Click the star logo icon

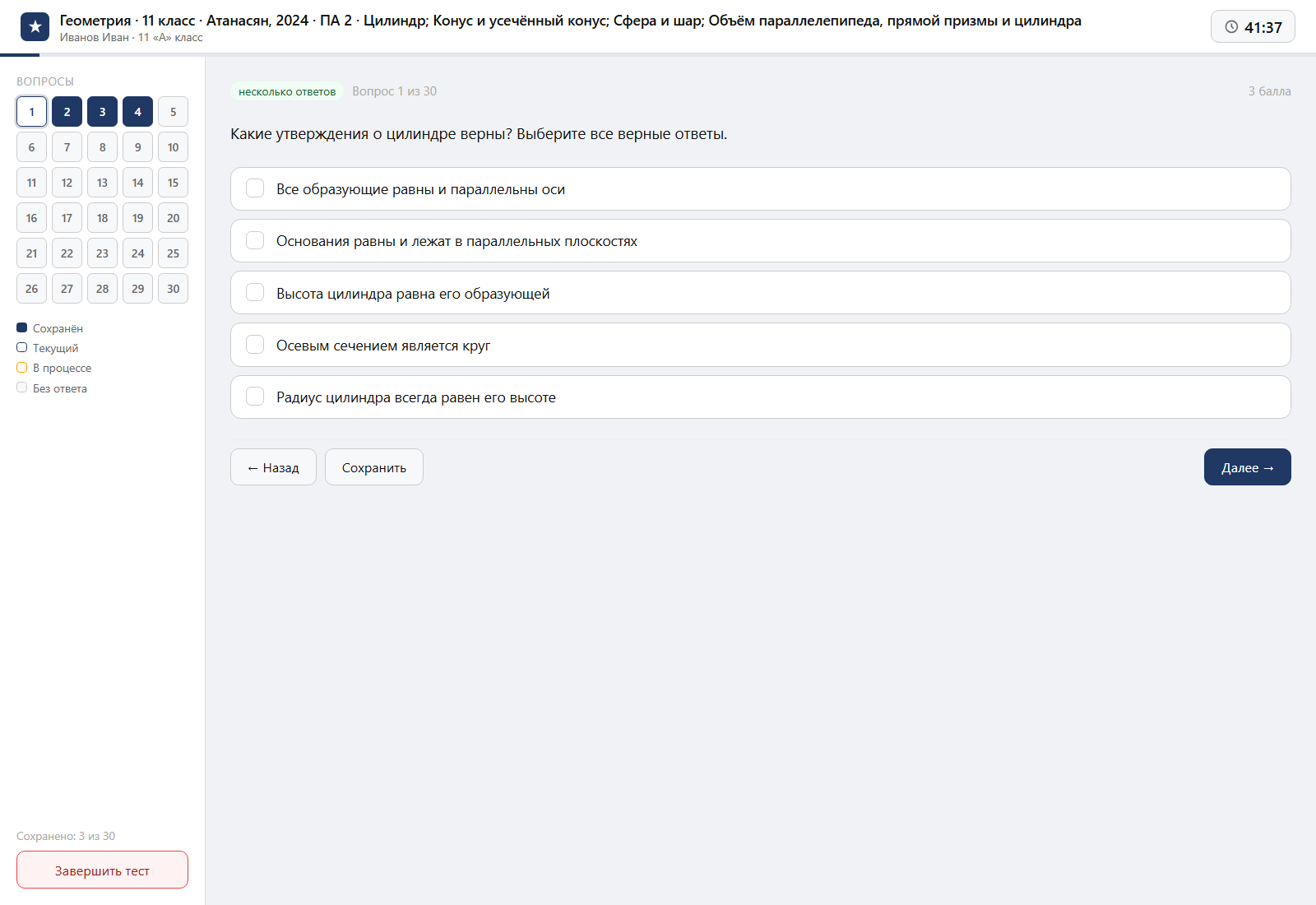35,27
